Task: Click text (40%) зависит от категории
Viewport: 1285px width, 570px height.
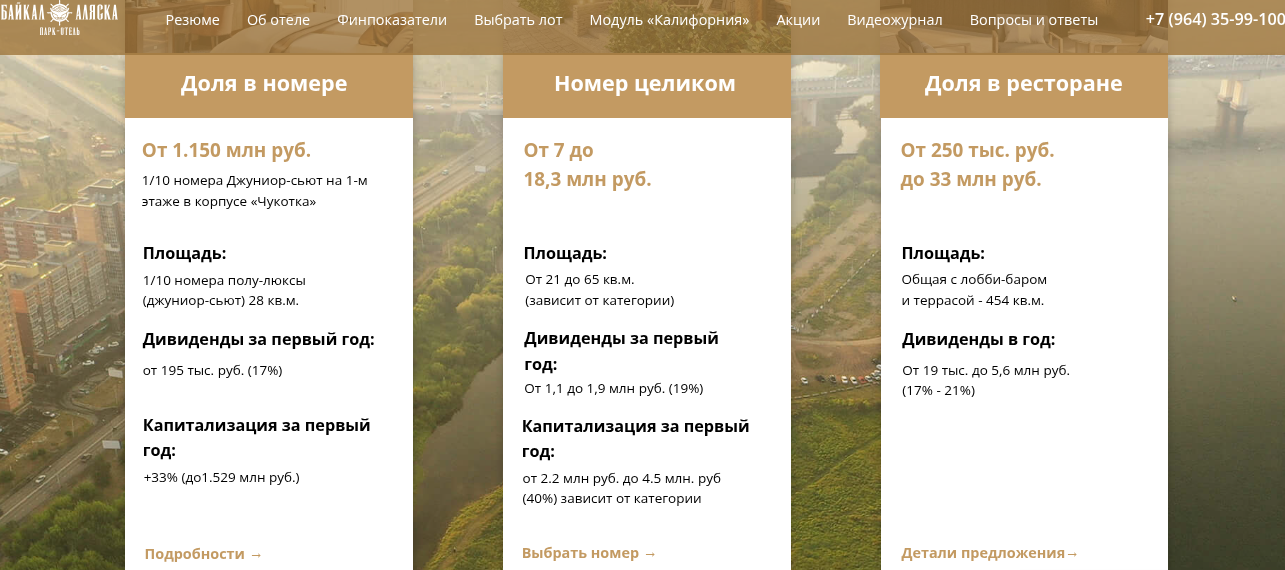Action: [x=612, y=498]
